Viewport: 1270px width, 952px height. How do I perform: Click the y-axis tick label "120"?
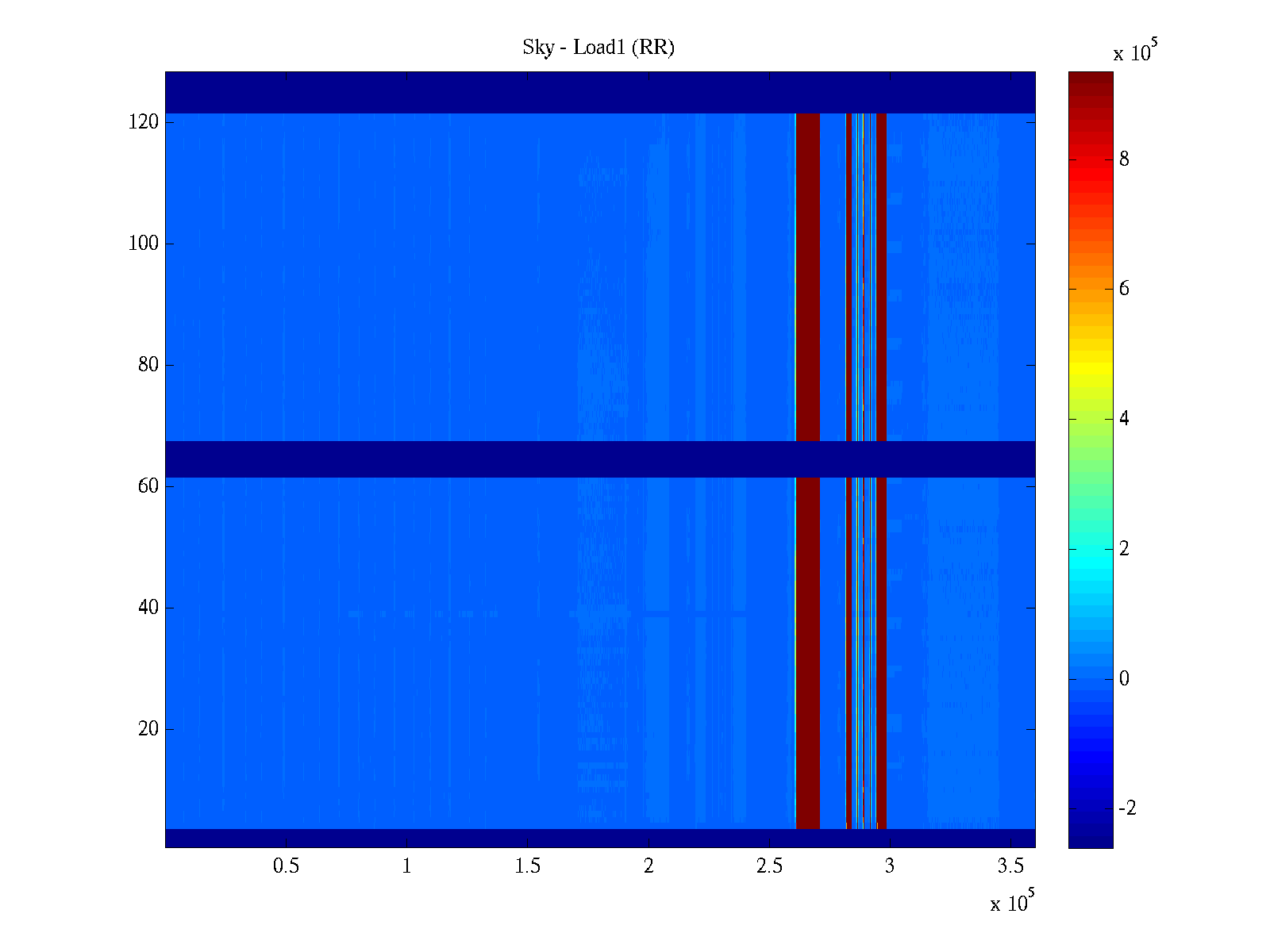pos(144,122)
